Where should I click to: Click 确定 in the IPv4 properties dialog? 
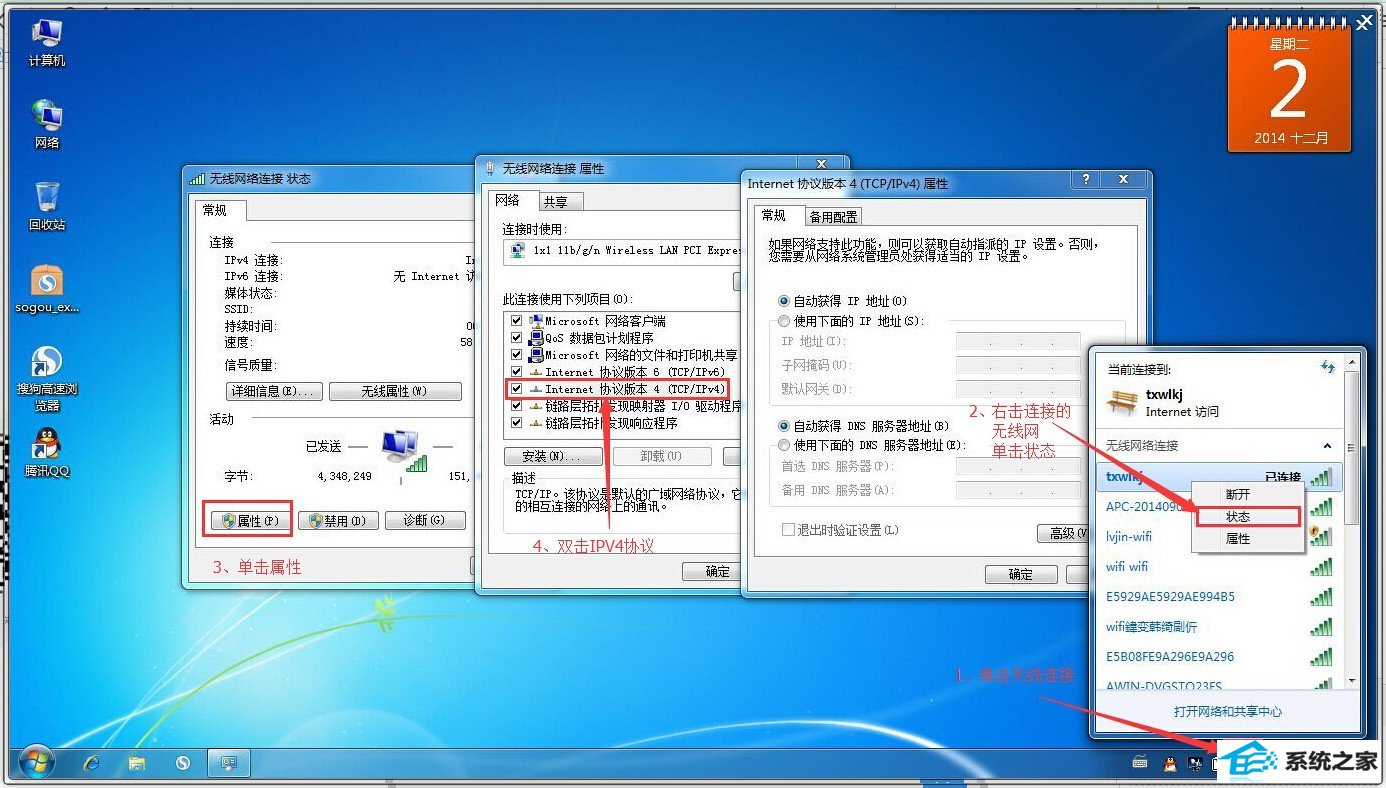pyautogui.click(x=1021, y=574)
